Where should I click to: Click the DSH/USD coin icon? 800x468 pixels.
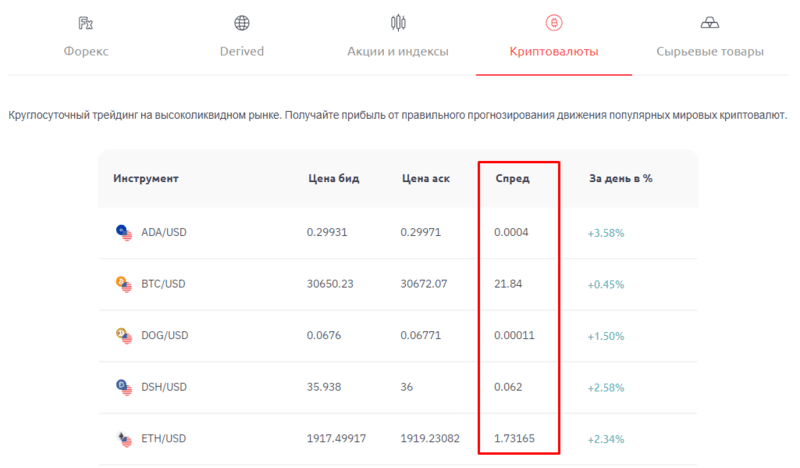(x=123, y=387)
